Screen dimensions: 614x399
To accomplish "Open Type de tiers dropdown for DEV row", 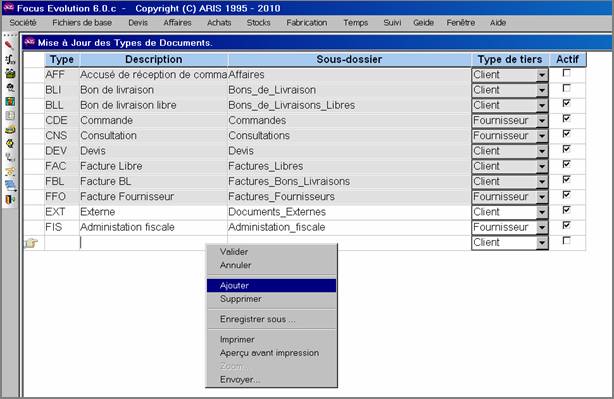I will (542, 151).
